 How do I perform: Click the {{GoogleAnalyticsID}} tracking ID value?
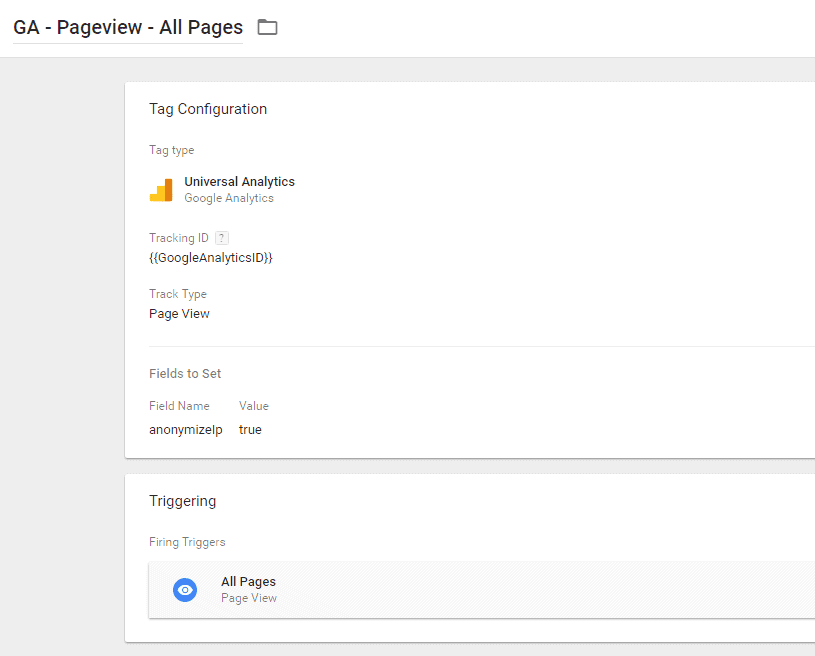point(211,258)
